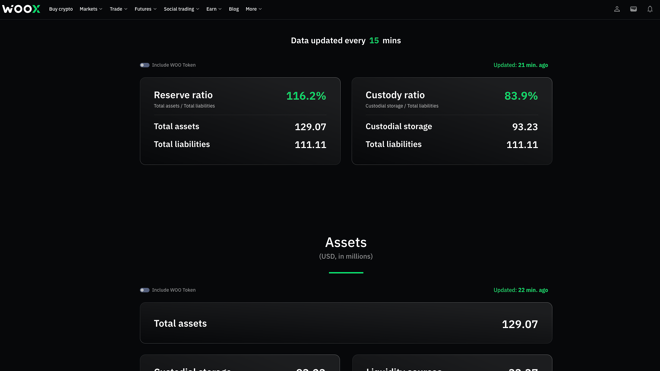Image resolution: width=660 pixels, height=371 pixels.
Task: Toggle Include WOO Token above Reserve ratio
Action: [145, 65]
